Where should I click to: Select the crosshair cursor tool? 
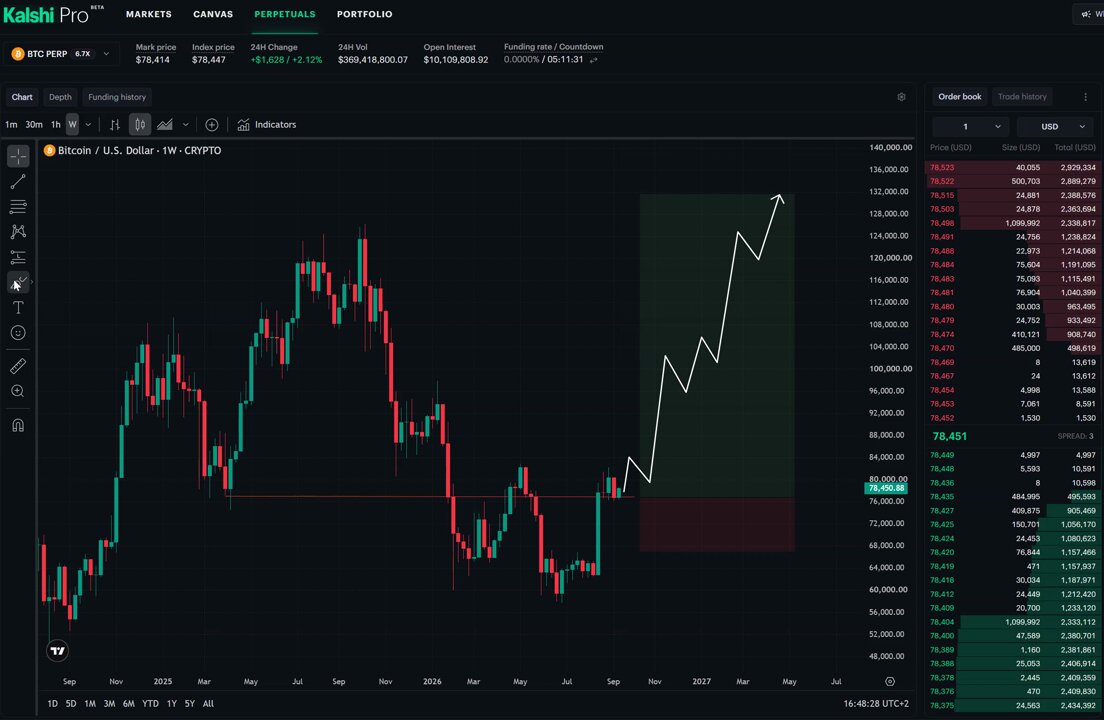tap(18, 156)
